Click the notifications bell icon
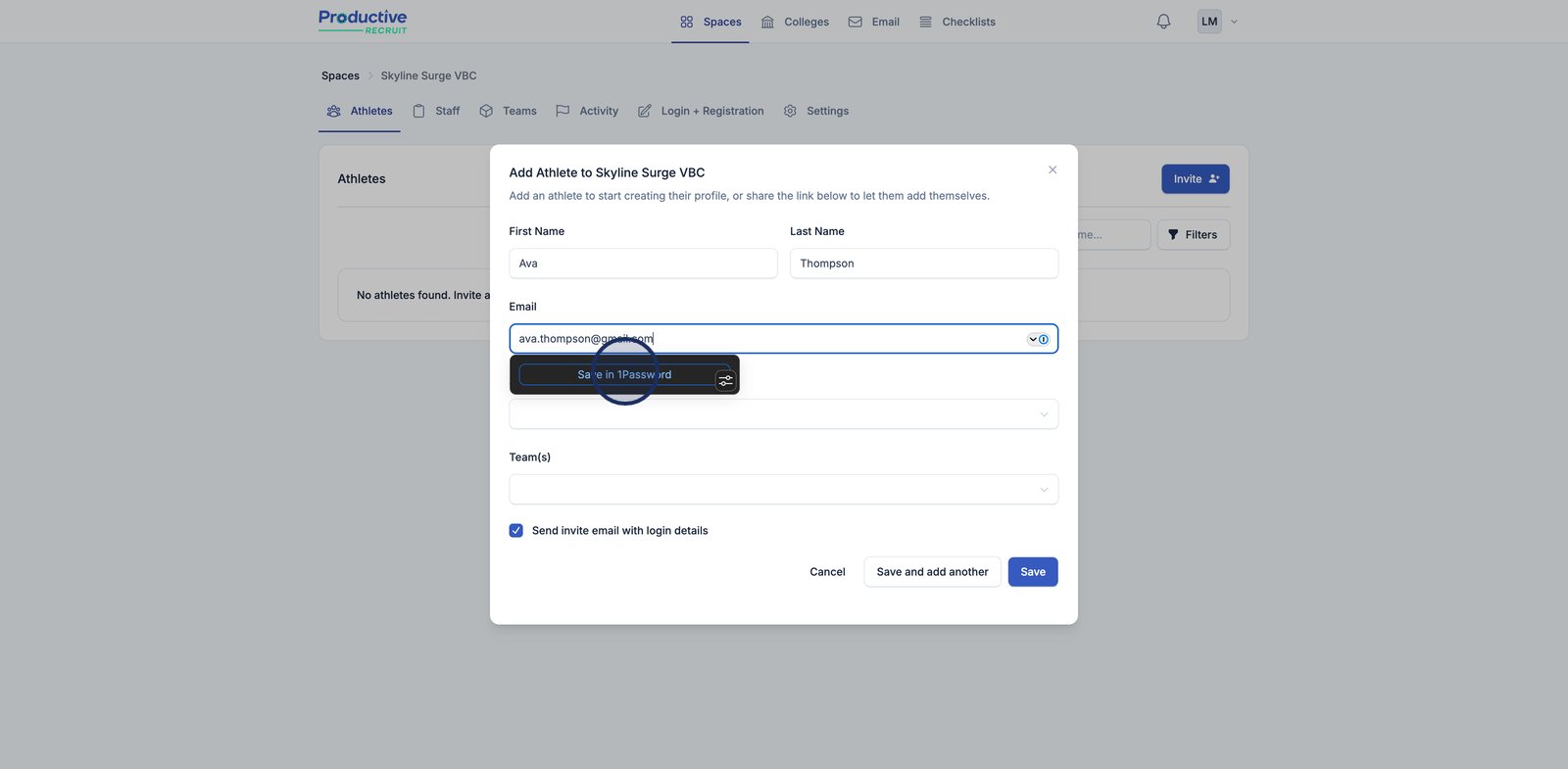Screen dimensions: 1568x769 click(1163, 22)
